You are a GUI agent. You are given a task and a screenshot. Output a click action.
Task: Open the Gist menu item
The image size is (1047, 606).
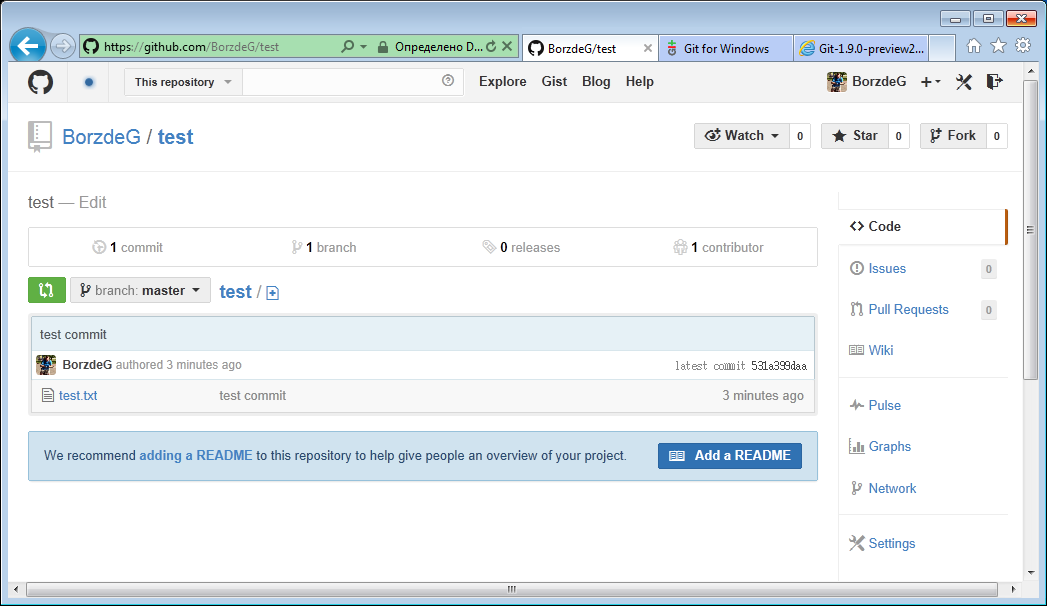coord(554,81)
